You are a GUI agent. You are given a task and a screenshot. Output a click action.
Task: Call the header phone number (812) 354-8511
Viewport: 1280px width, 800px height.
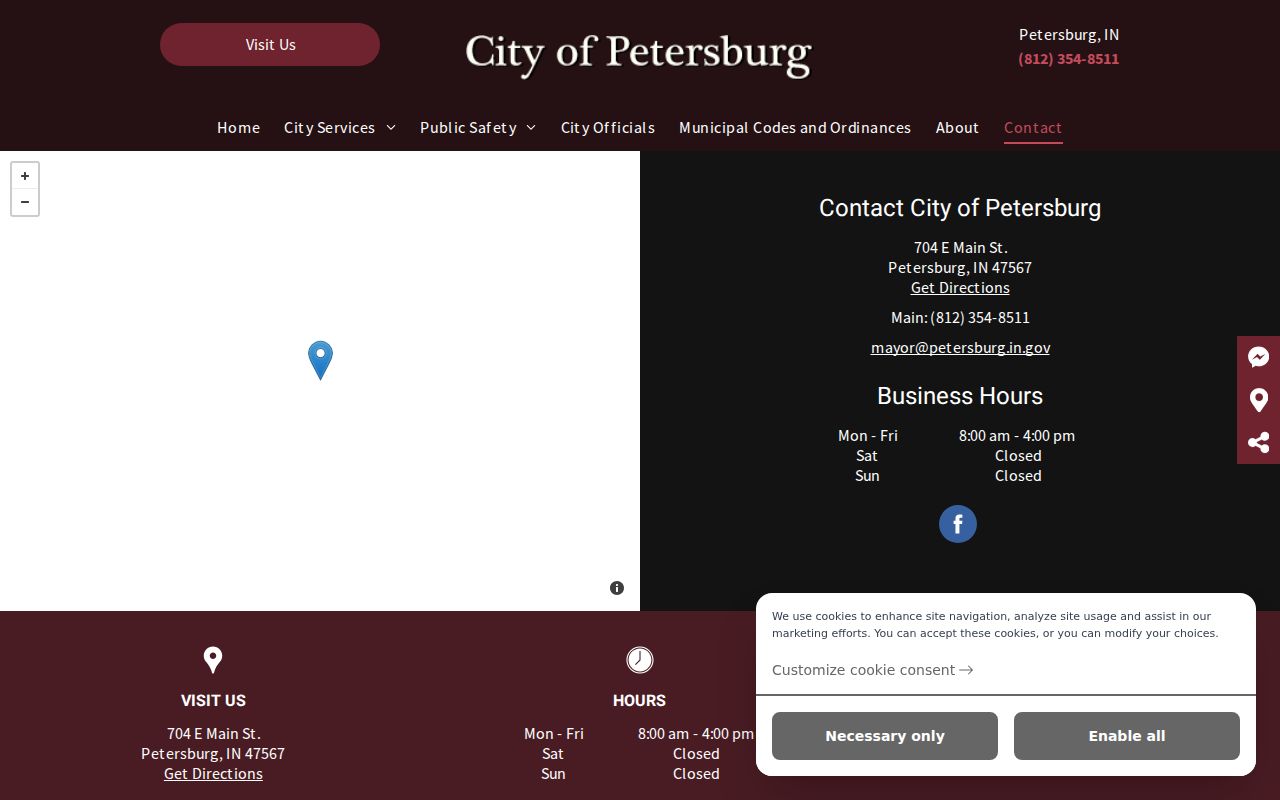(x=1069, y=59)
